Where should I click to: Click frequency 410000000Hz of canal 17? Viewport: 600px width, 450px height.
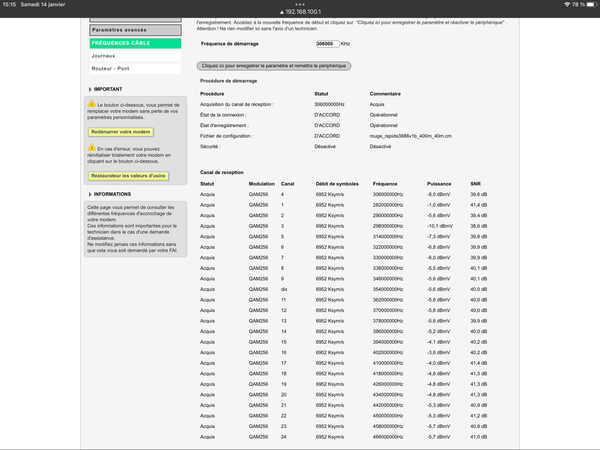pyautogui.click(x=388, y=363)
